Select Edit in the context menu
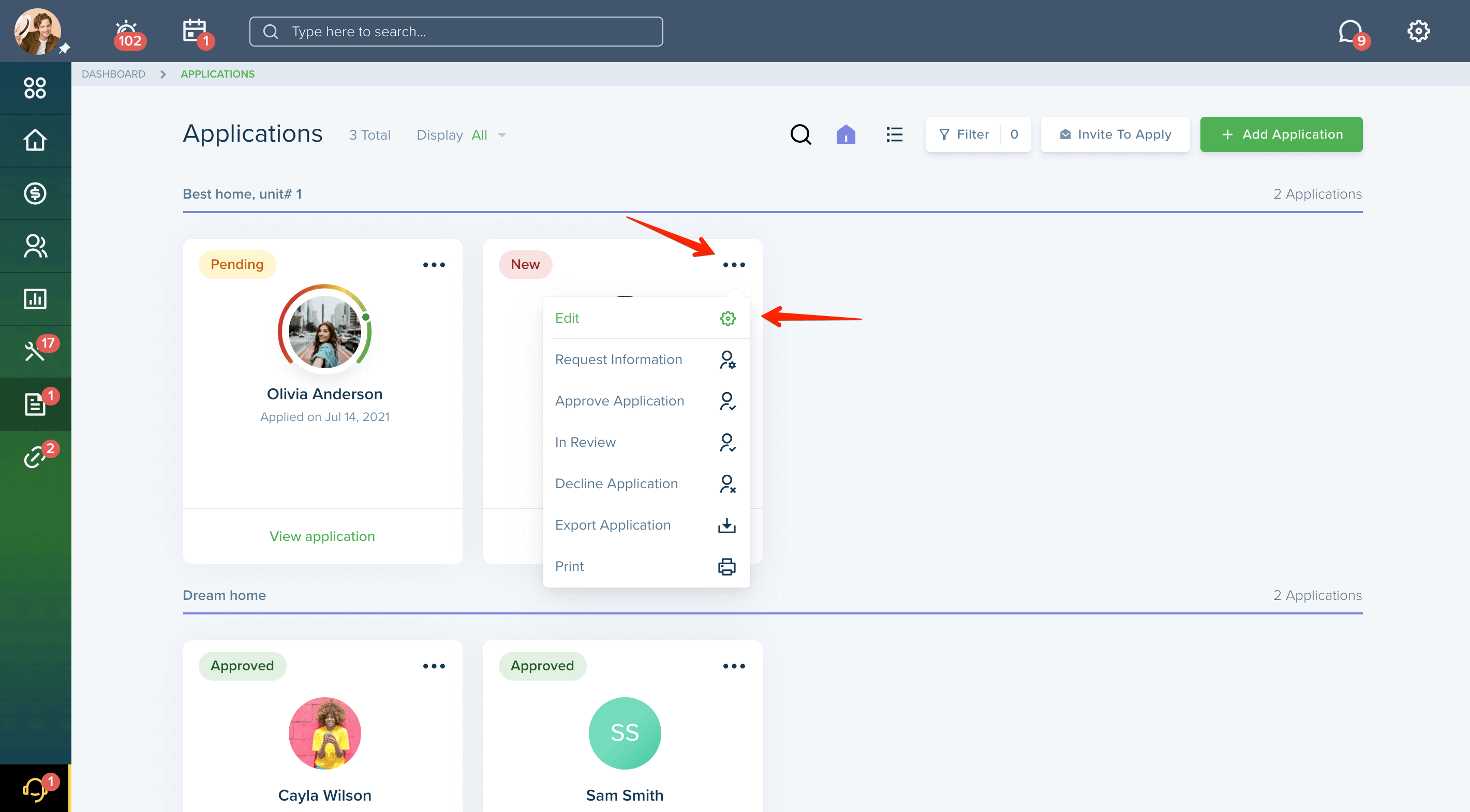Image resolution: width=1470 pixels, height=812 pixels. tap(646, 318)
